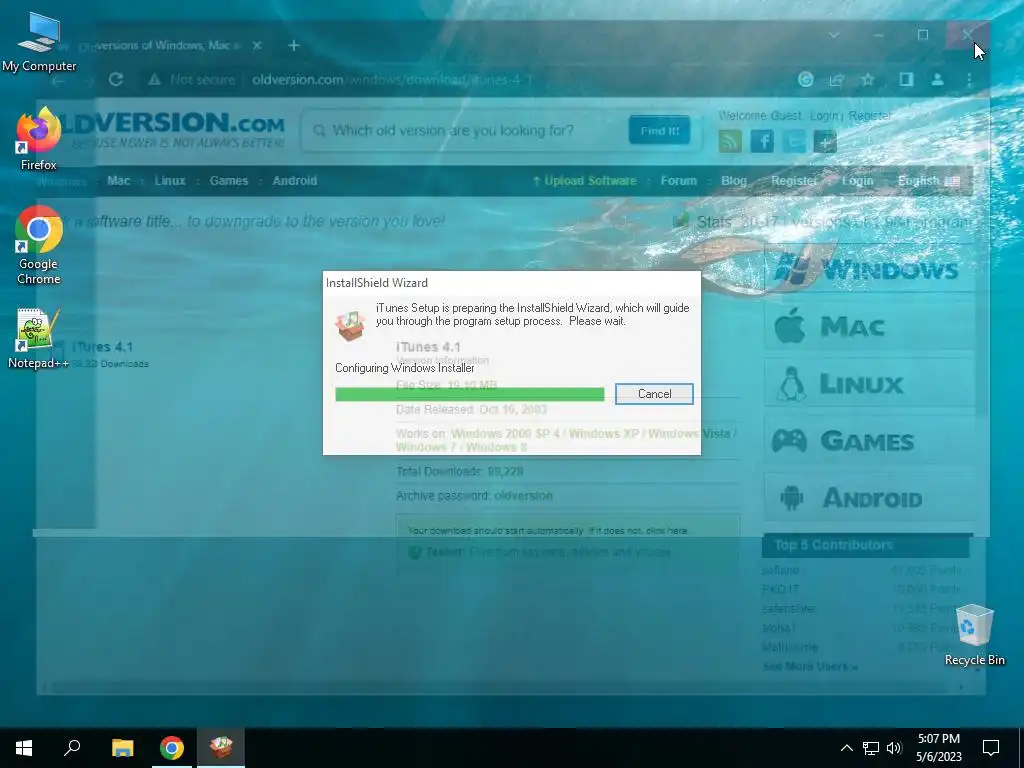Click the green installer progress bar

click(470, 394)
